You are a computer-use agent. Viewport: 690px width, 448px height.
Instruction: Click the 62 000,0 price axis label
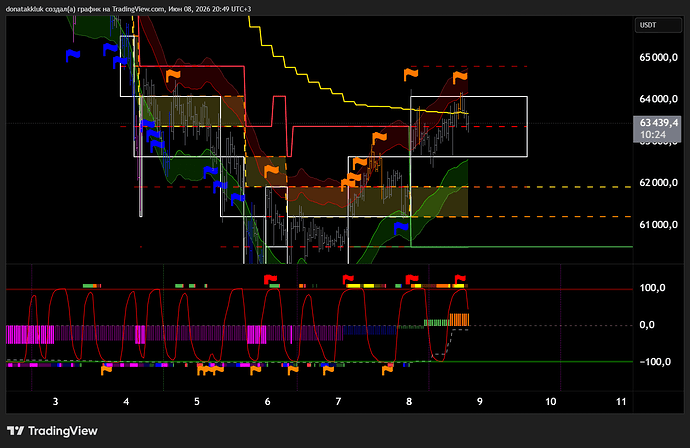tap(658, 183)
